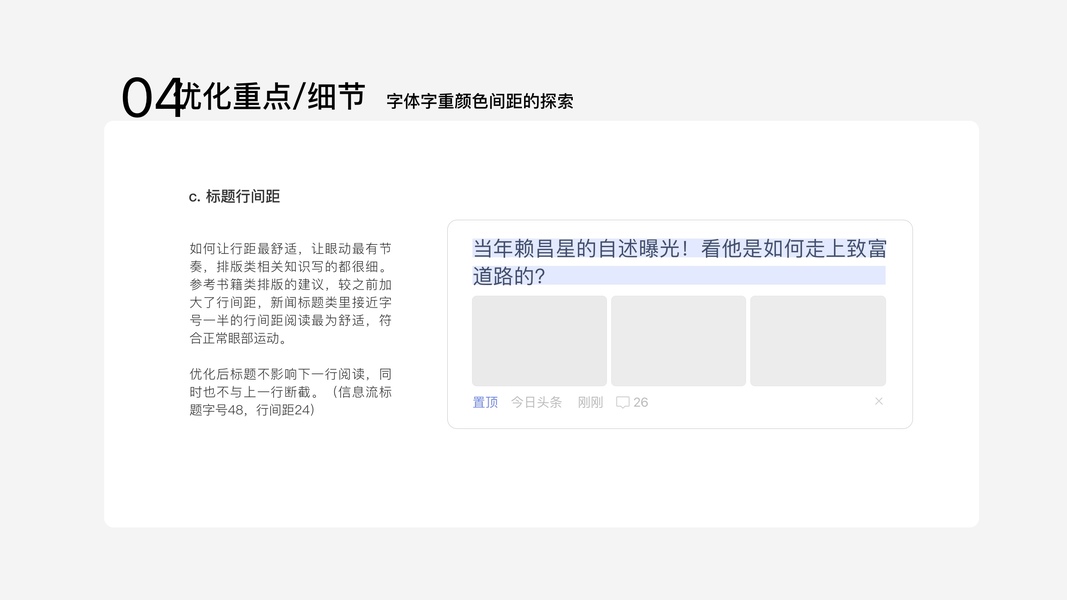The width and height of the screenshot is (1067, 600).
Task: Click the subtitle 字体字重颜色间距的探索
Action: [x=480, y=101]
